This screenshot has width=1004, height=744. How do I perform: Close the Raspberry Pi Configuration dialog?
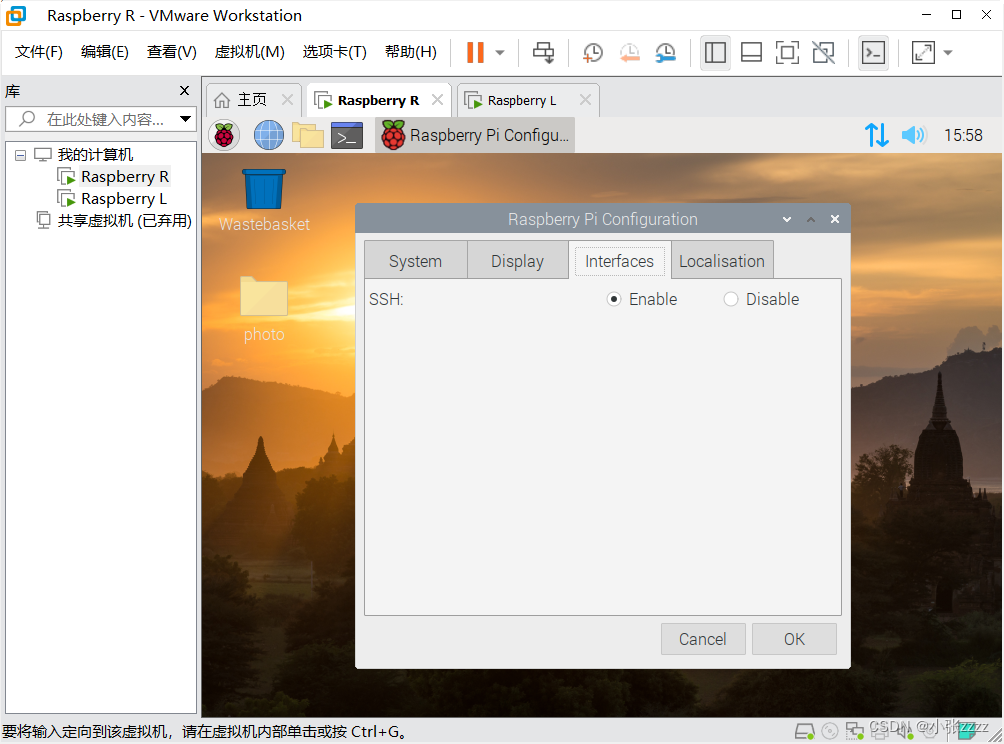[835, 219]
